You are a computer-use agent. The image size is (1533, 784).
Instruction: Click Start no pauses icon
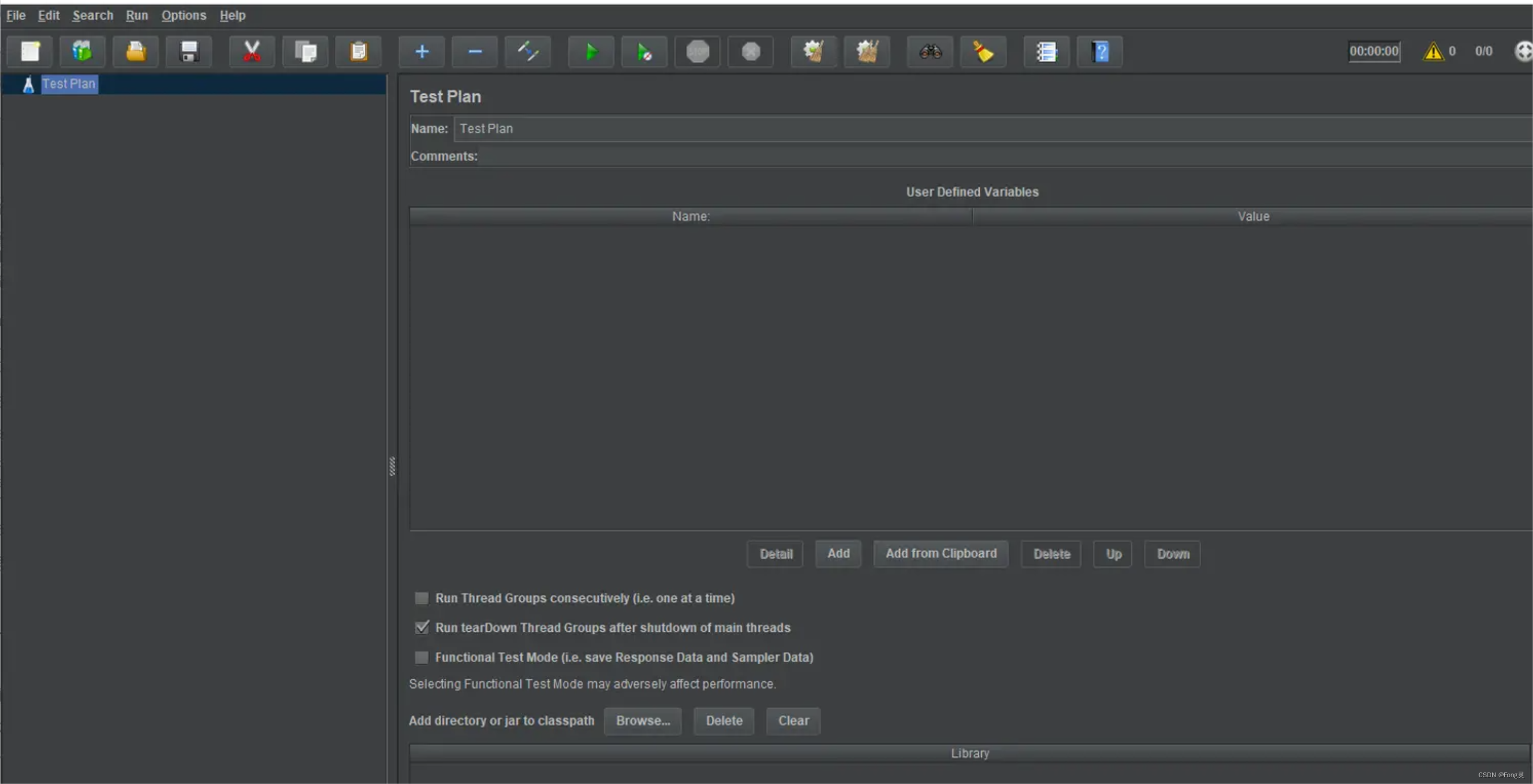tap(644, 52)
